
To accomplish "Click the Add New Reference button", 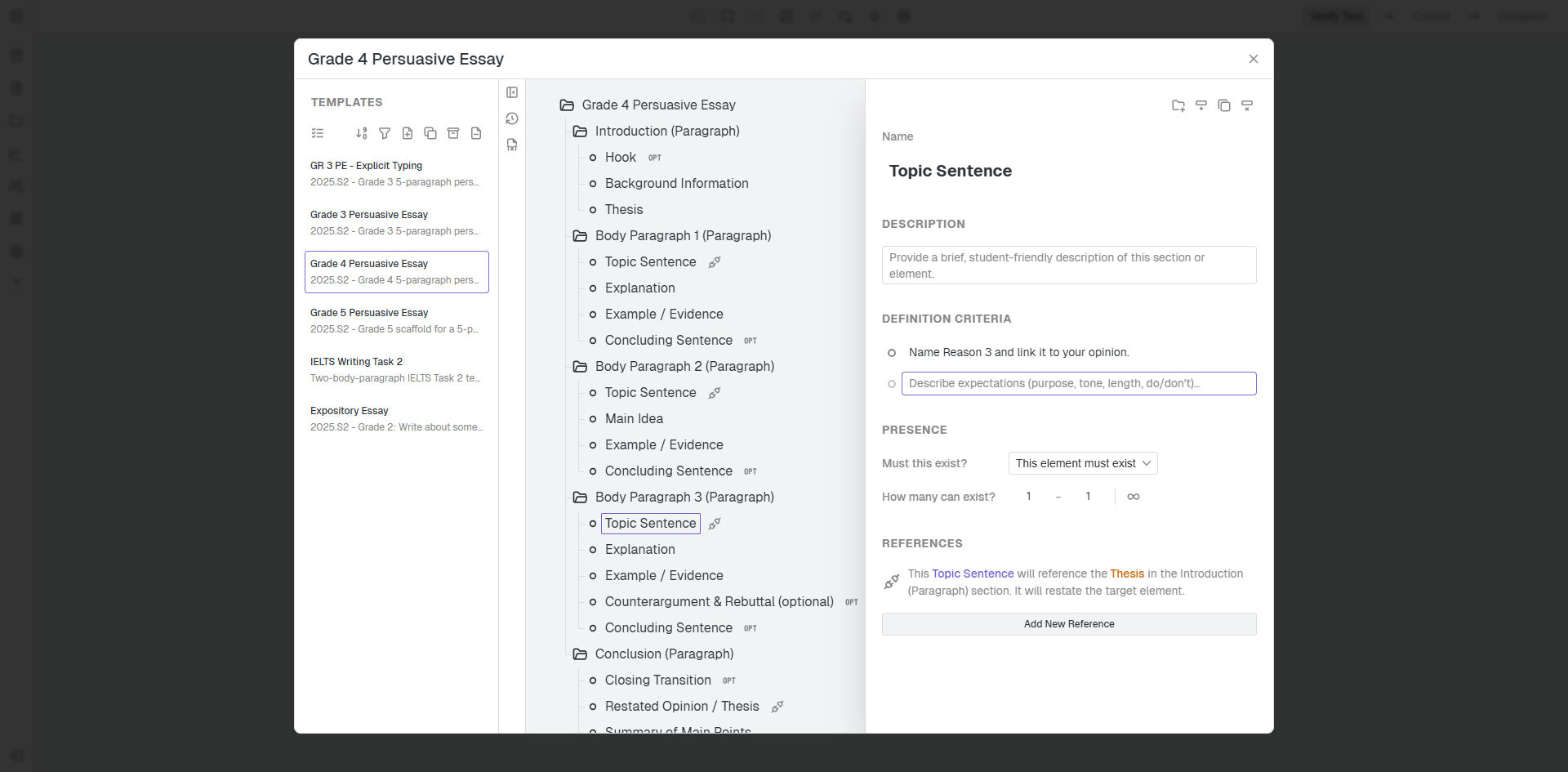I will coord(1068,623).
